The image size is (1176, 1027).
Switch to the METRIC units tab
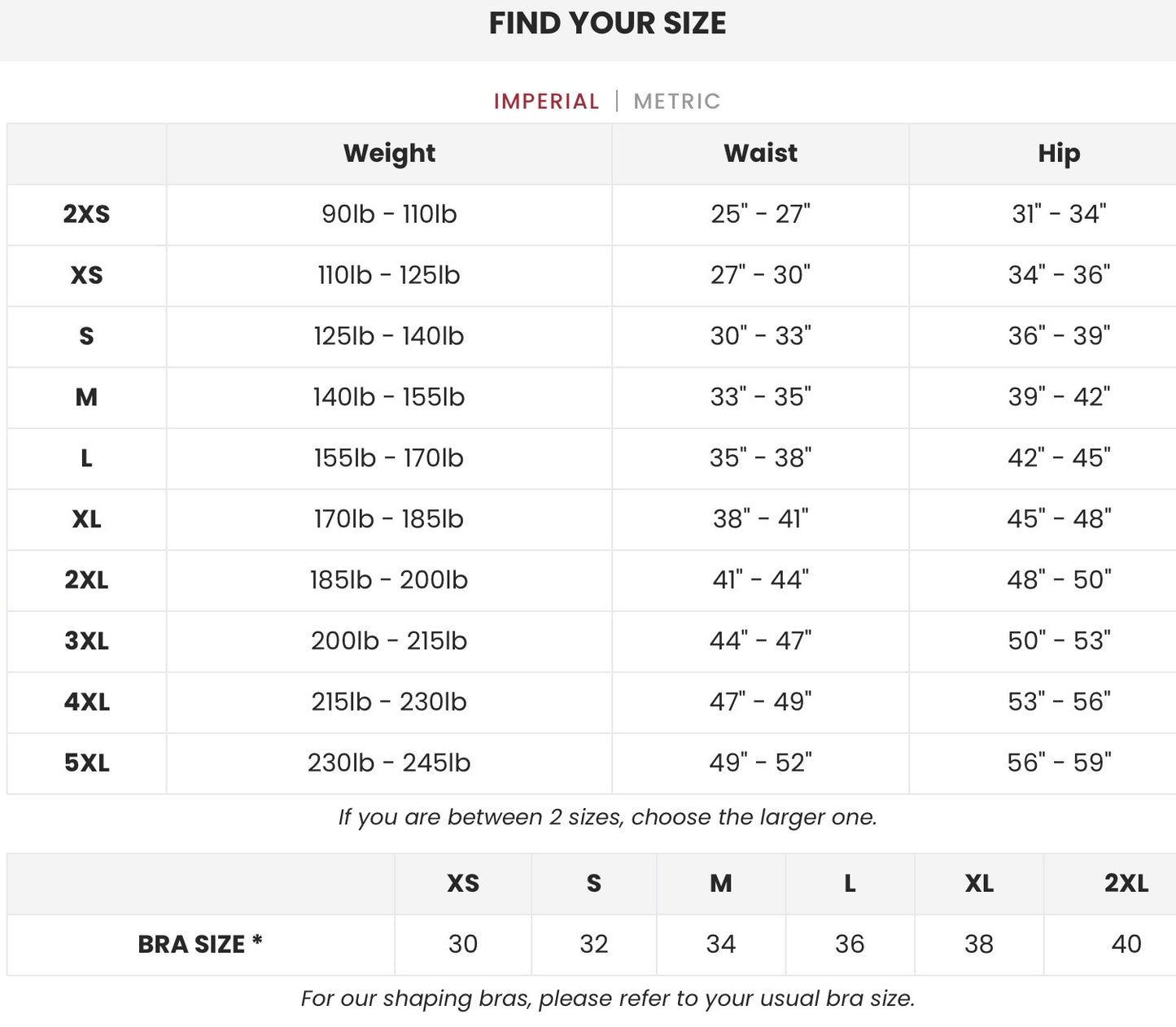click(x=676, y=101)
